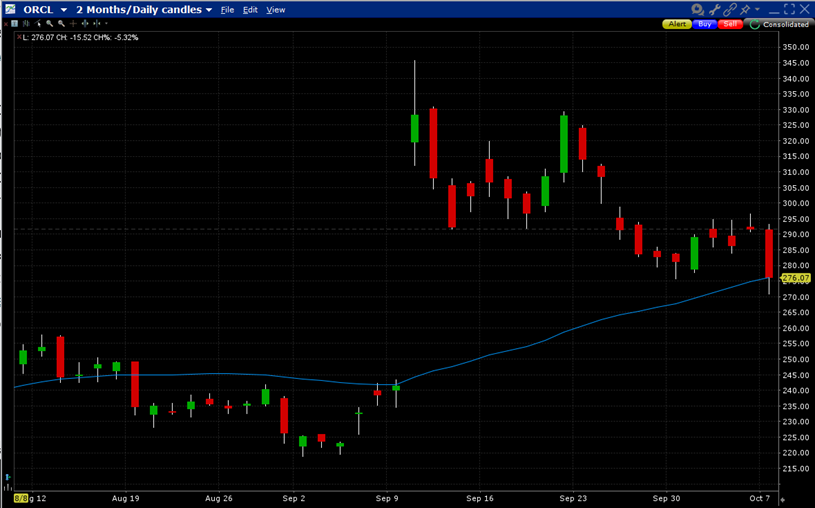Open the ORCL symbol dropdown arrow
Image resolution: width=815 pixels, height=508 pixels.
pos(63,10)
